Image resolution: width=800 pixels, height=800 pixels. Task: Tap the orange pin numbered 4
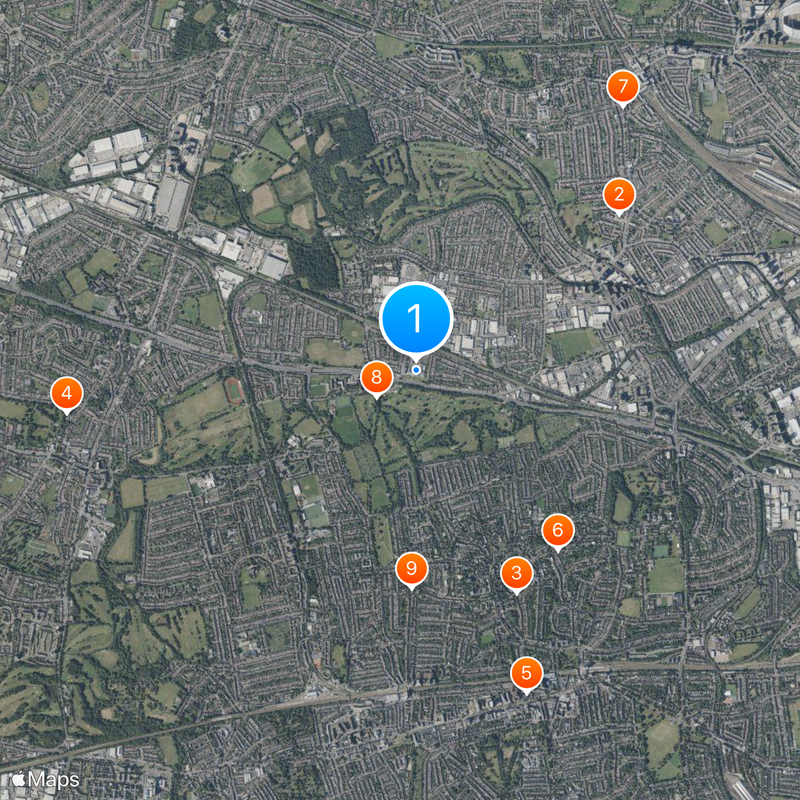[67, 394]
